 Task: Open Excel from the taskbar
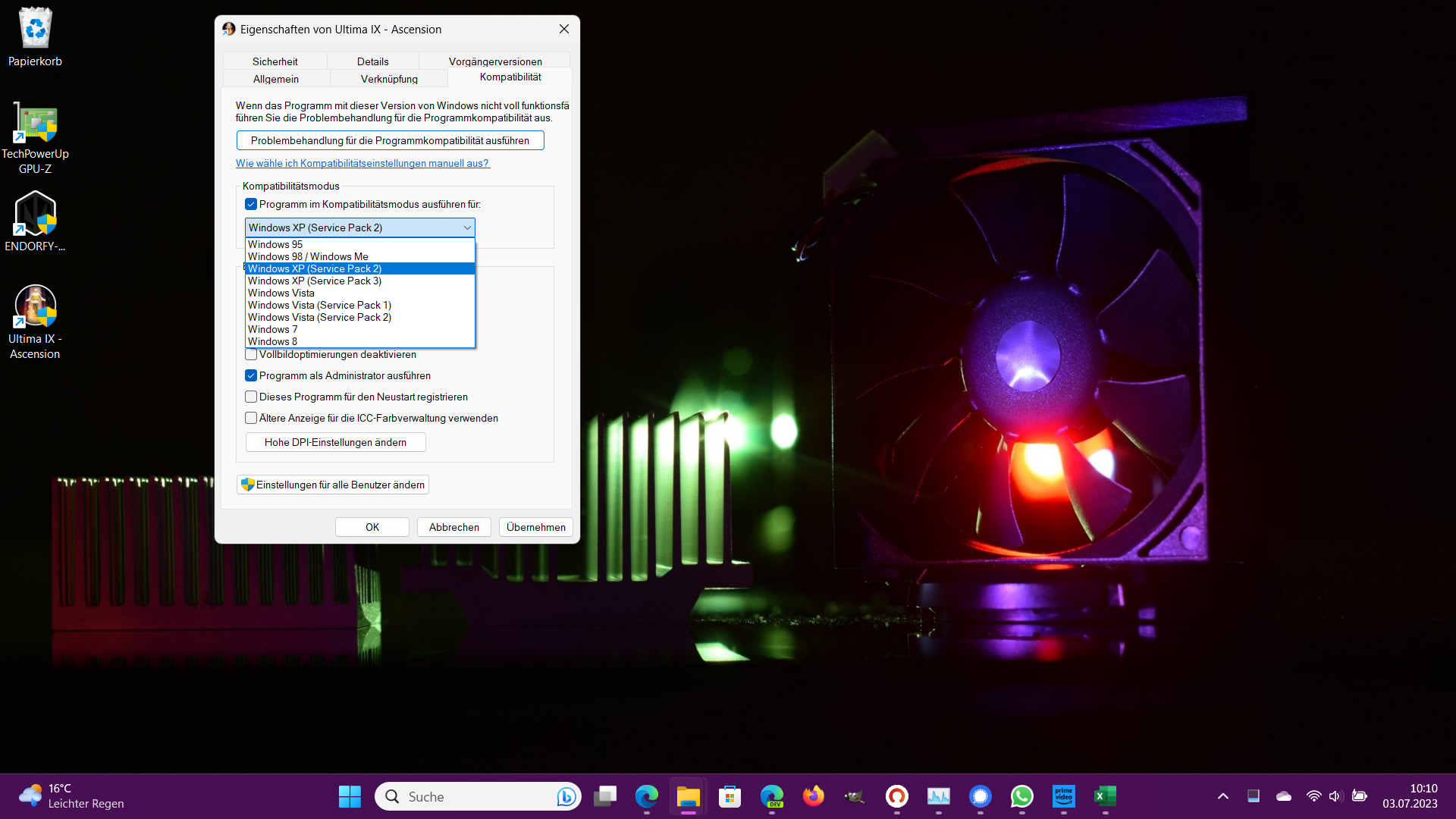pyautogui.click(x=1105, y=796)
